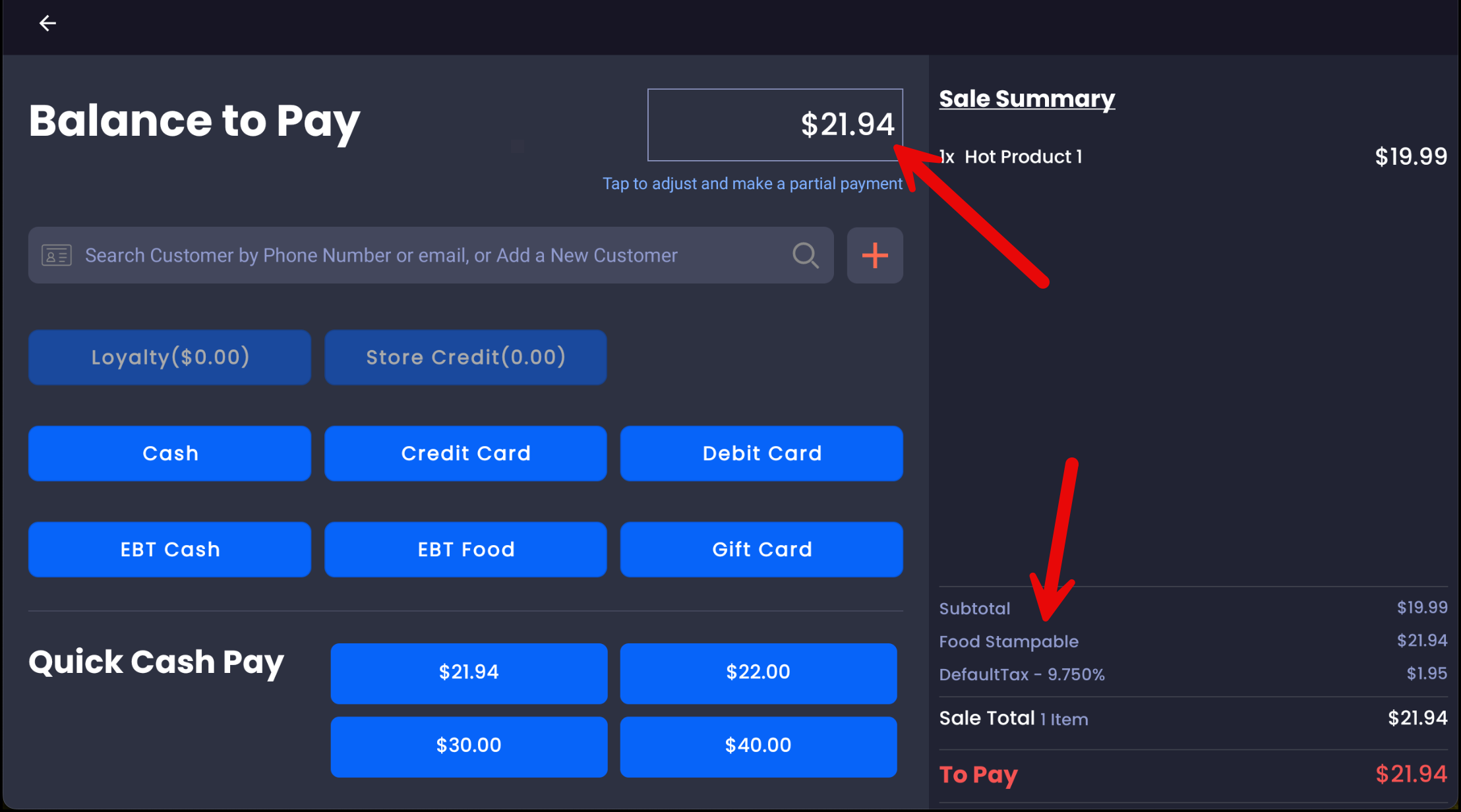Click the customer ID card icon
1461x812 pixels.
(57, 256)
